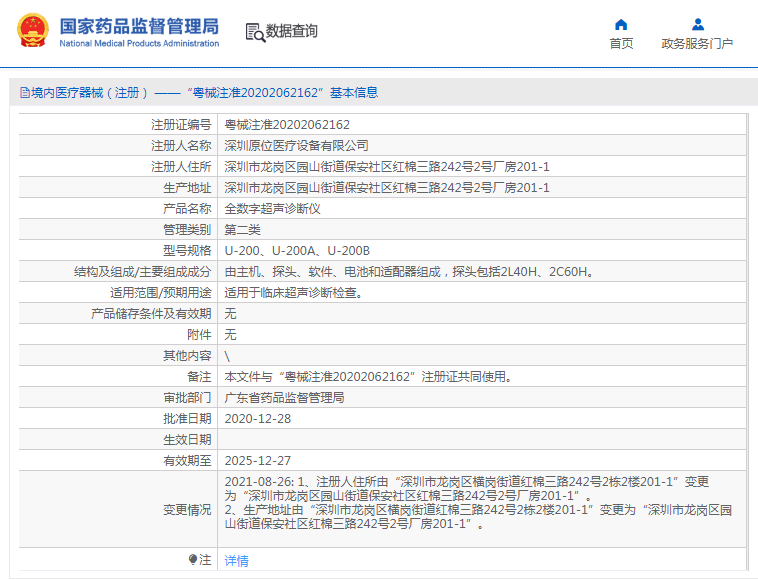Click the national emblem logo
Viewport: 758px width, 580px height.
point(33,30)
